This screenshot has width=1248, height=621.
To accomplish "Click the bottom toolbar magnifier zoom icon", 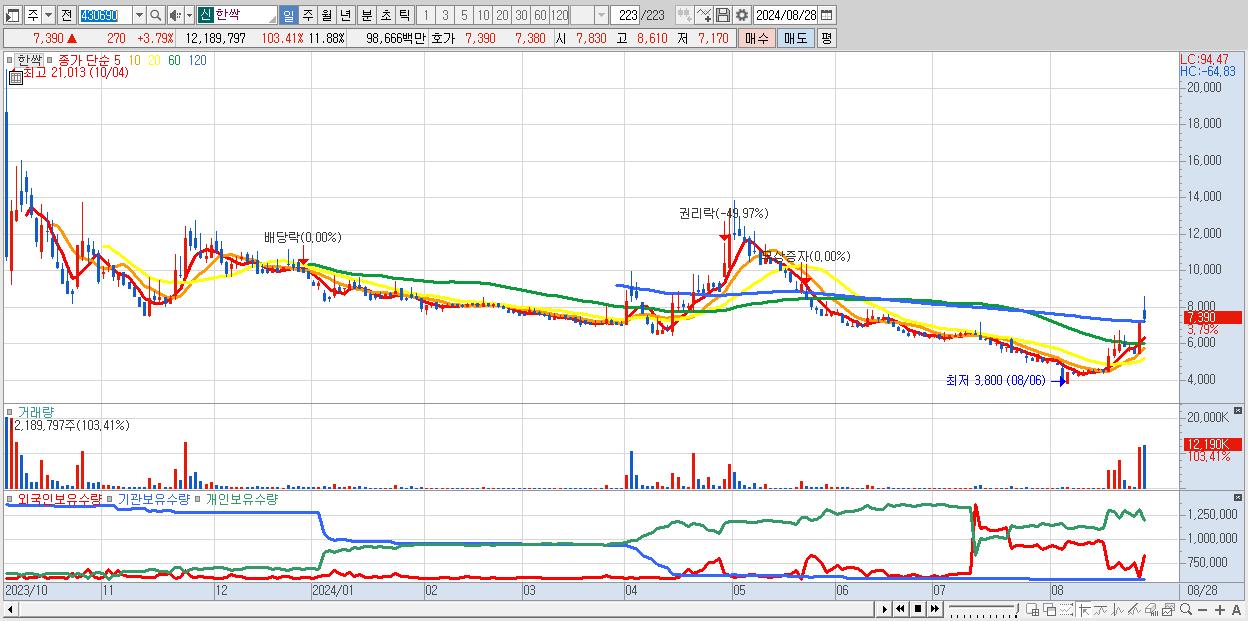I will (1186, 609).
